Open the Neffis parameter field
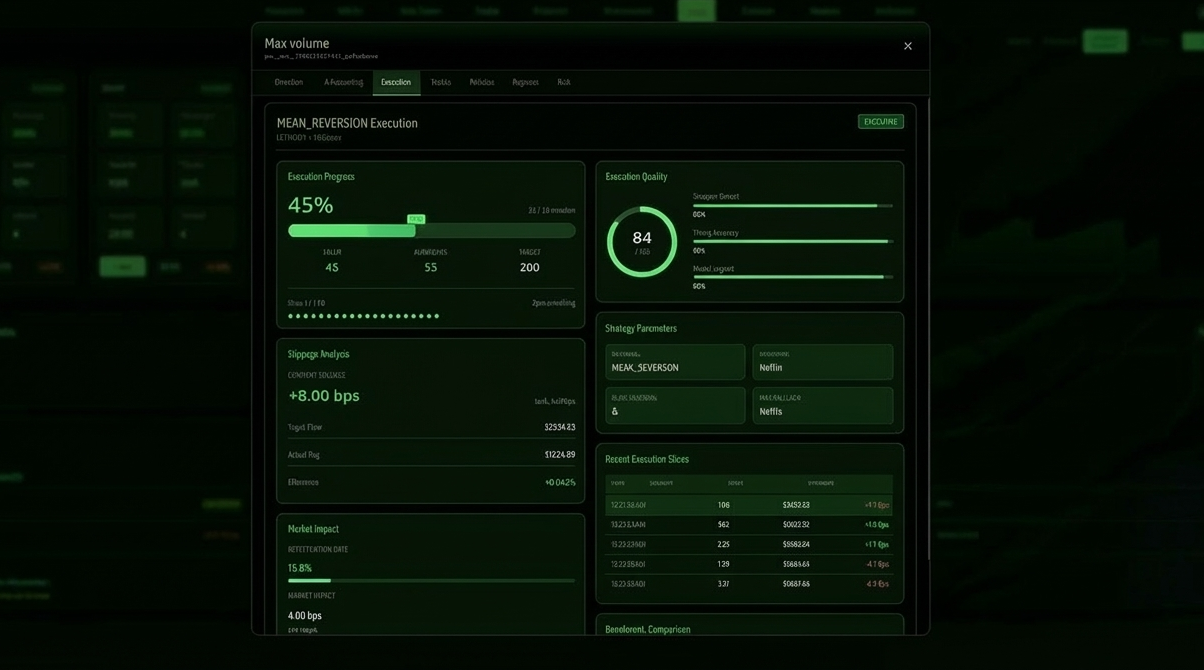This screenshot has height=670, width=1204. coord(822,406)
